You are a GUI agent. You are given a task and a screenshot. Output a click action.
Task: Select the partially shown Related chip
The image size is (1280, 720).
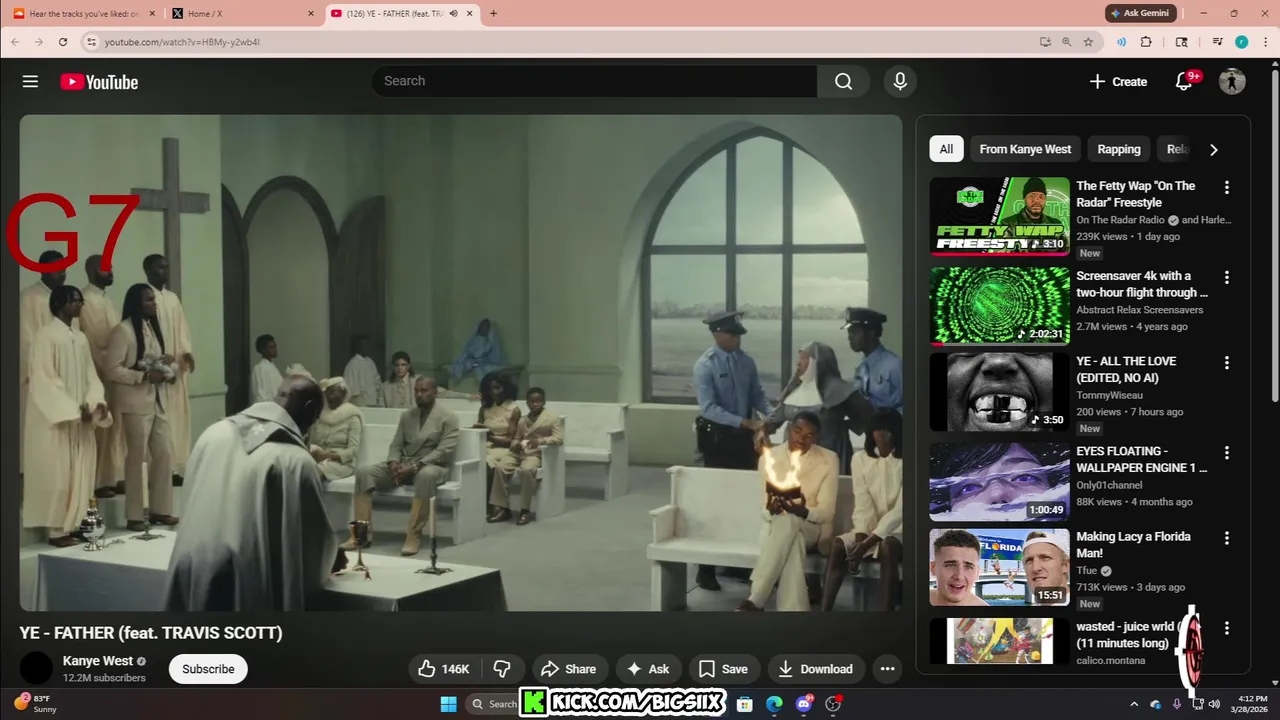pyautogui.click(x=1177, y=149)
